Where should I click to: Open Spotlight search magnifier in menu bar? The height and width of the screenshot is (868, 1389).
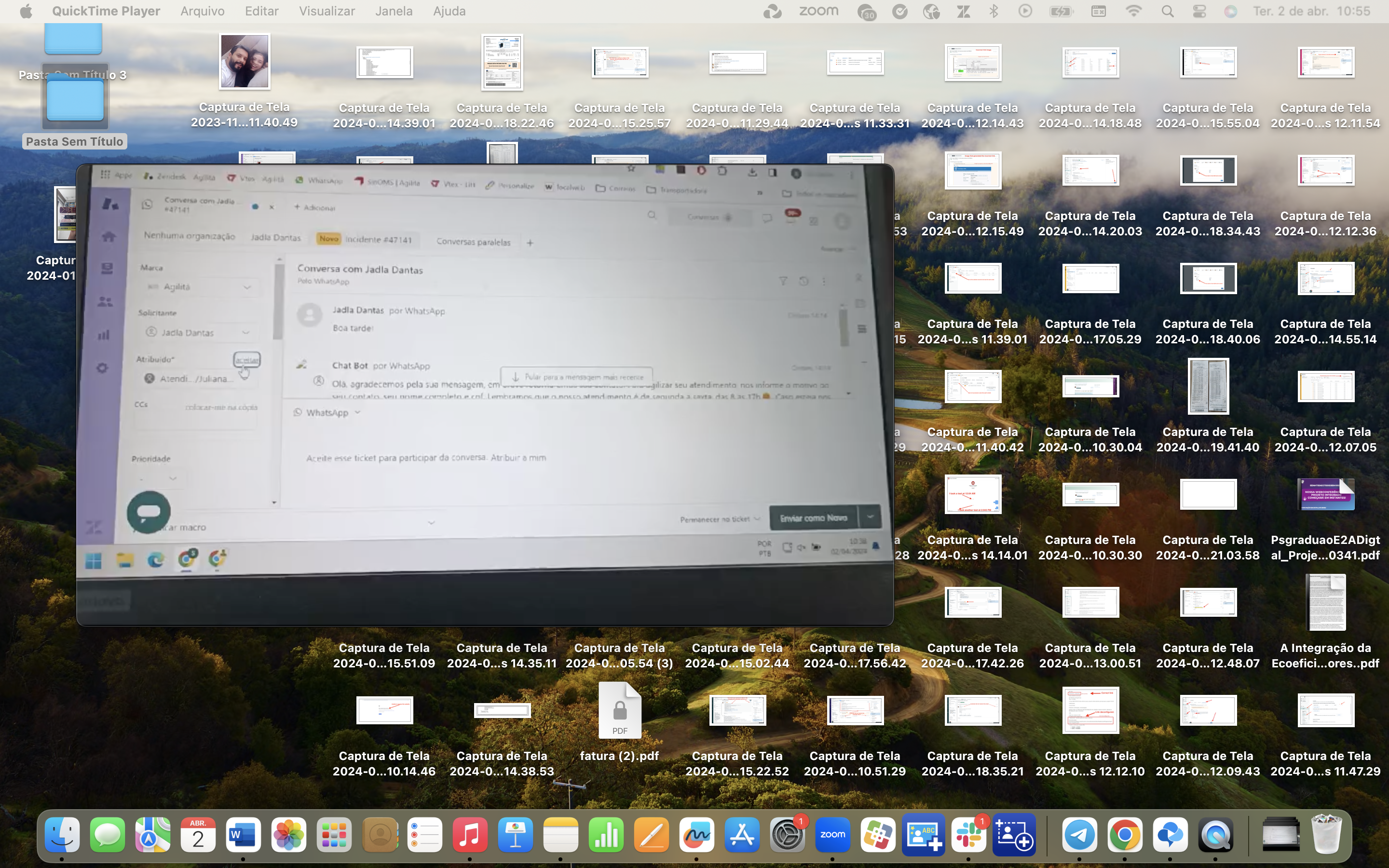point(1167,11)
